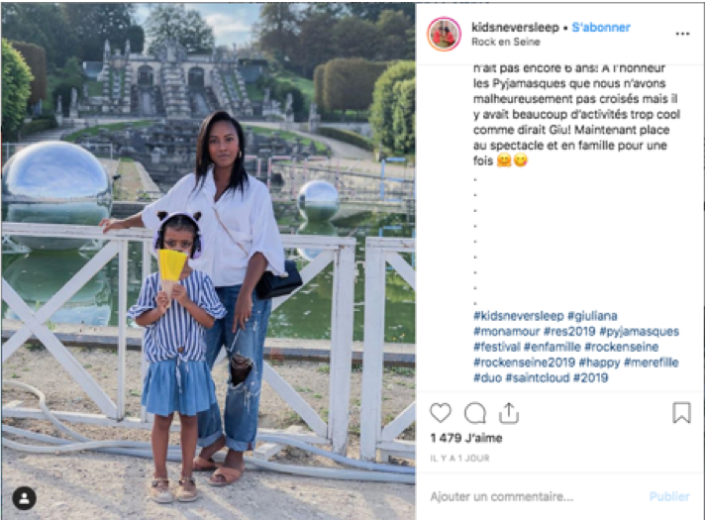The image size is (705, 520).
Task: Like the post with heart icon
Action: pos(440,413)
